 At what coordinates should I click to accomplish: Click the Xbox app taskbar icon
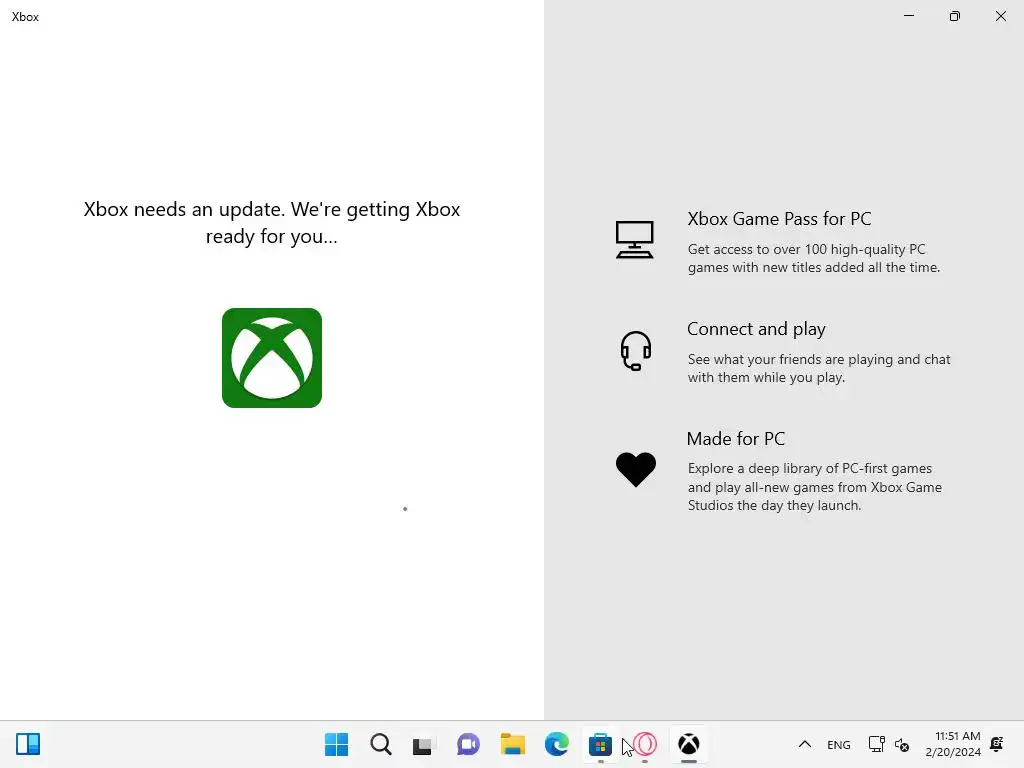(688, 744)
